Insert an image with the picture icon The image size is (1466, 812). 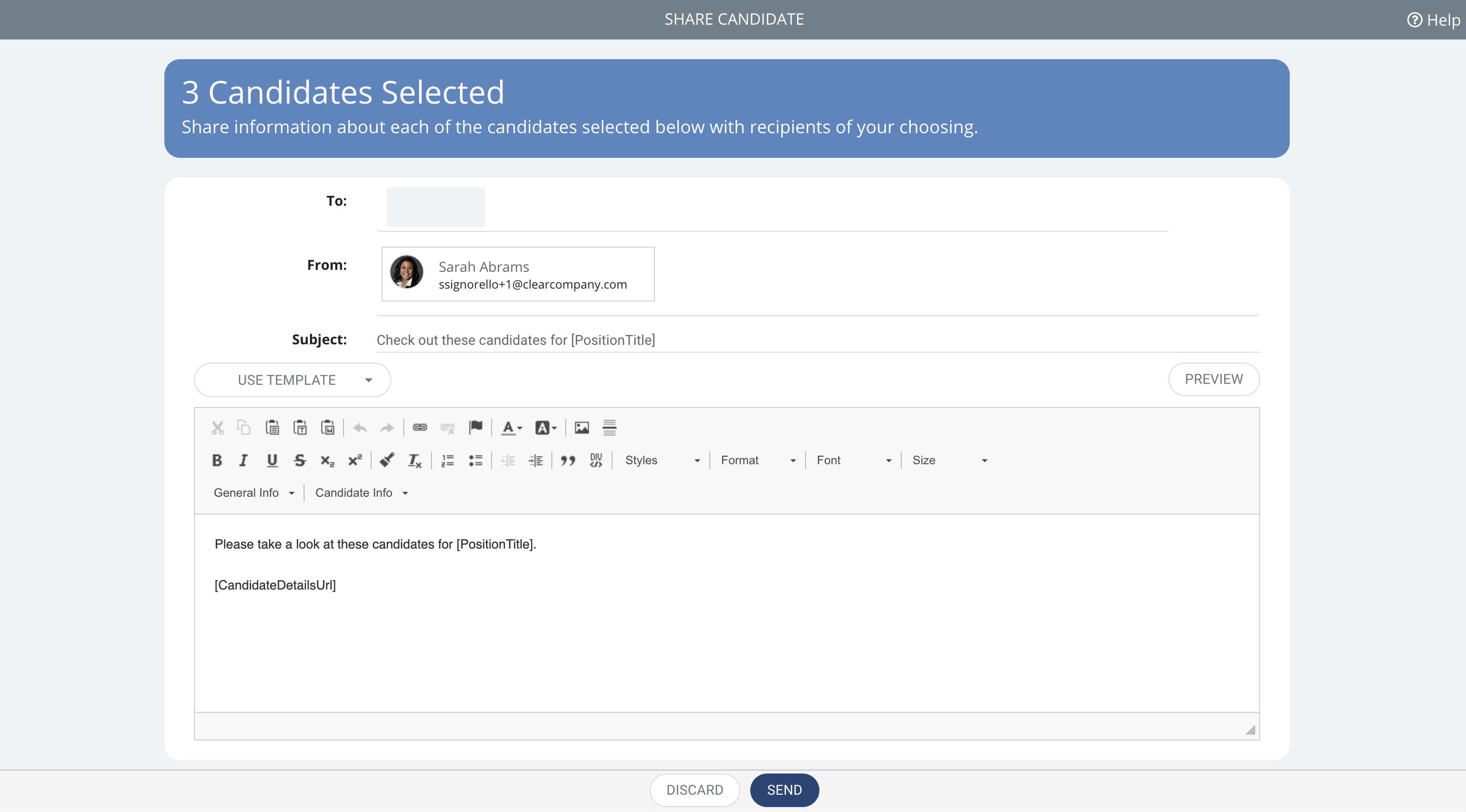[581, 428]
